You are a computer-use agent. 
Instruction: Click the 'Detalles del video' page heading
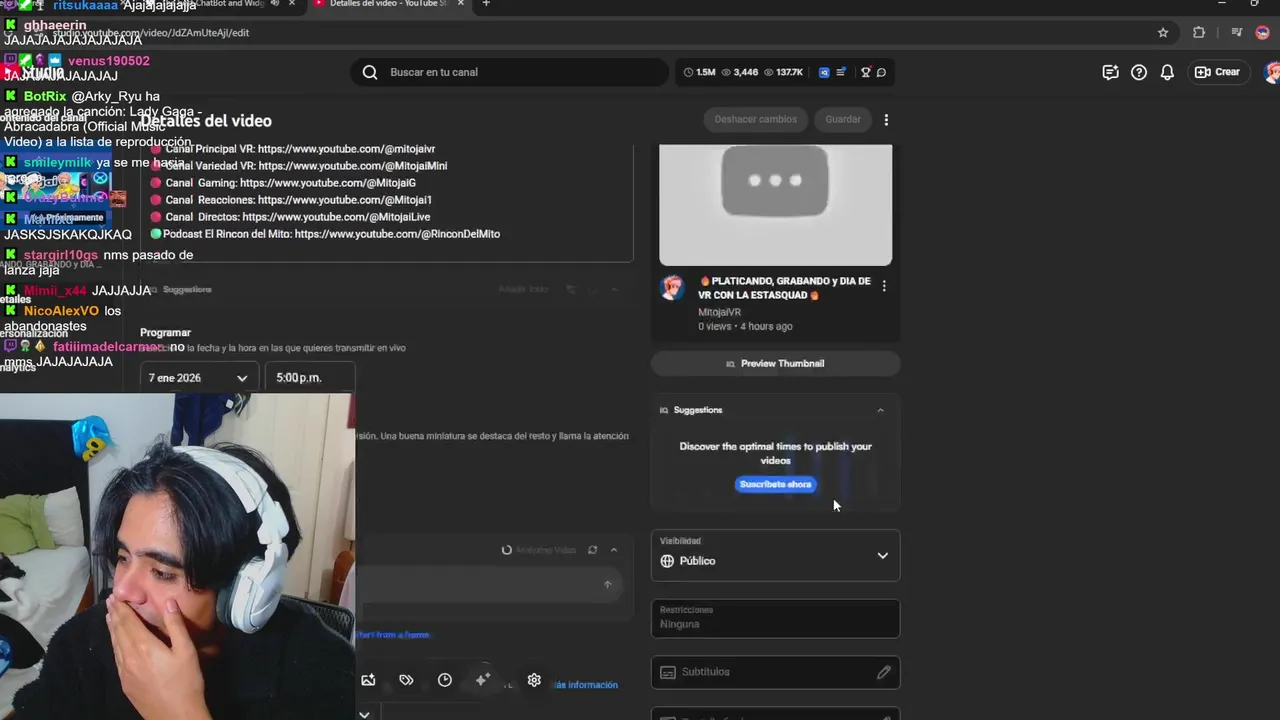tap(206, 121)
